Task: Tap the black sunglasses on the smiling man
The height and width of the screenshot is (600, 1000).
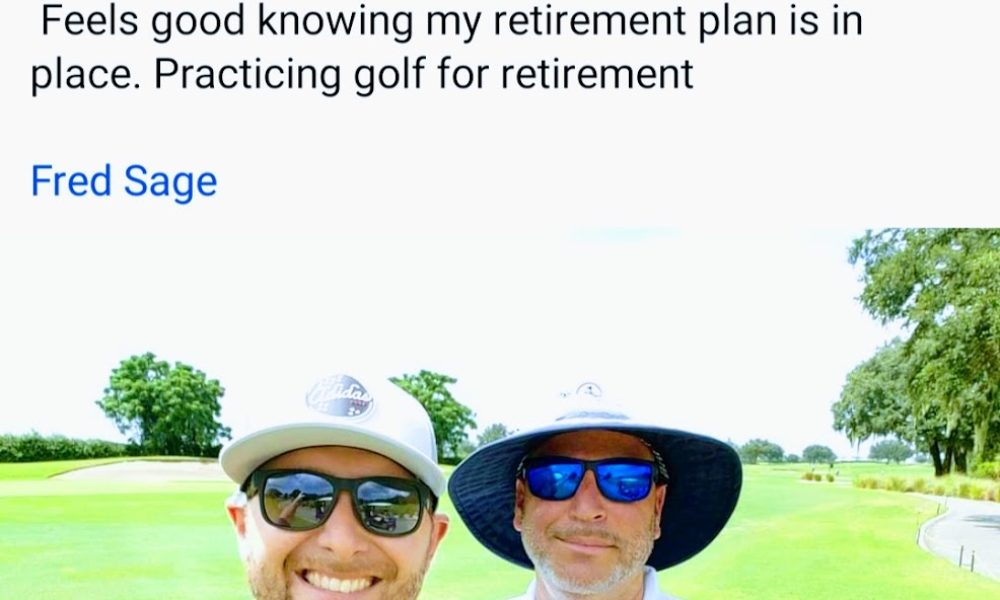Action: (x=339, y=502)
